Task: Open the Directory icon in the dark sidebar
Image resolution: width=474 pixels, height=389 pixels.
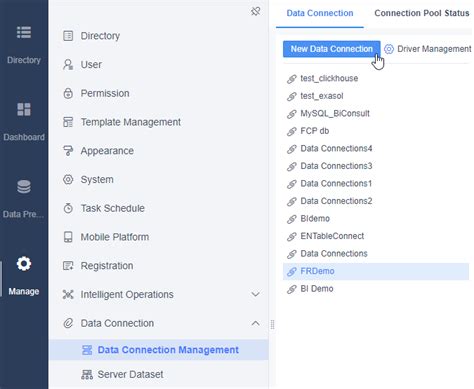Action: click(x=24, y=33)
